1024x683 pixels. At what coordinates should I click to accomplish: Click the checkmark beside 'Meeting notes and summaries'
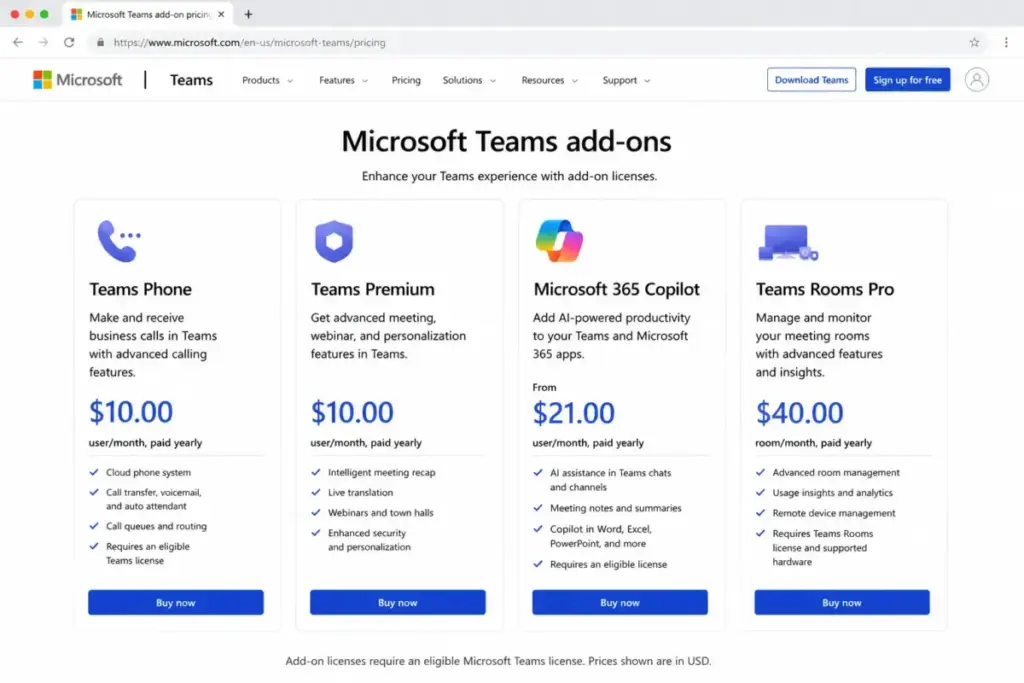pos(538,507)
